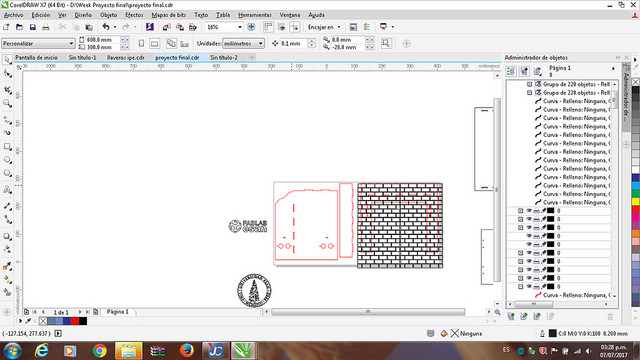
Task: Click the Página 1 page tab
Action: pyautogui.click(x=118, y=312)
